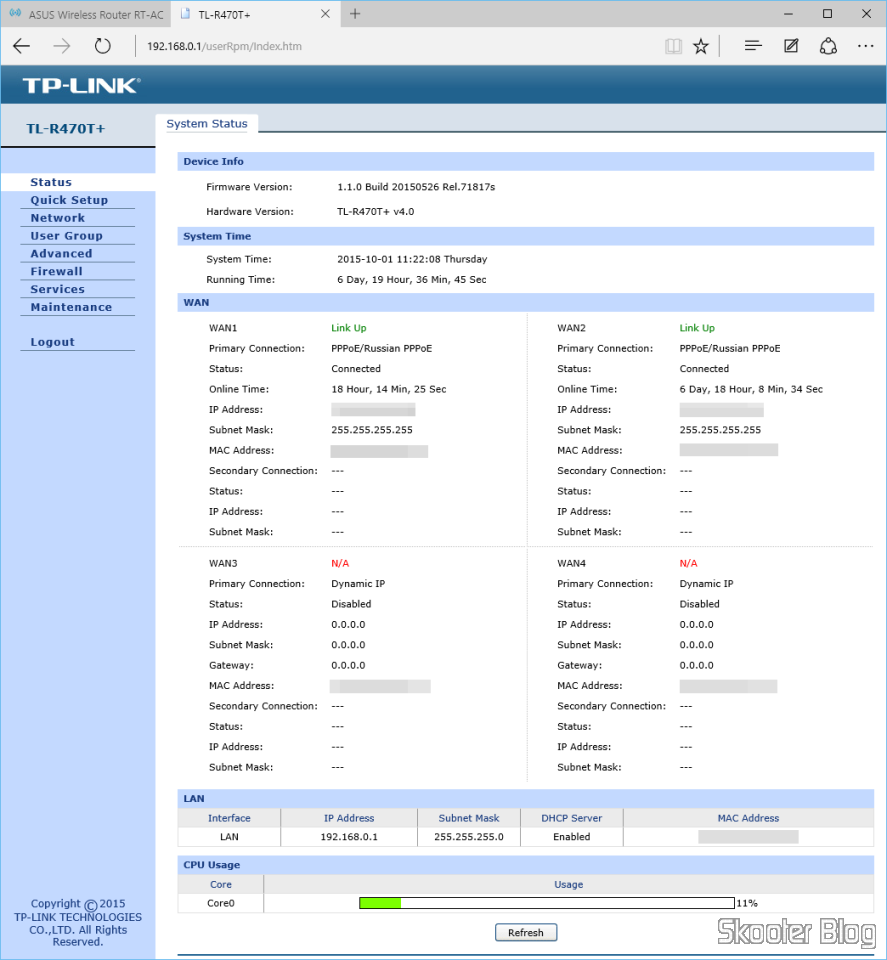Viewport: 887px width, 960px height.
Task: Click WAN1 online time 18 Hour, 14 Min
Action: pyautogui.click(x=389, y=389)
